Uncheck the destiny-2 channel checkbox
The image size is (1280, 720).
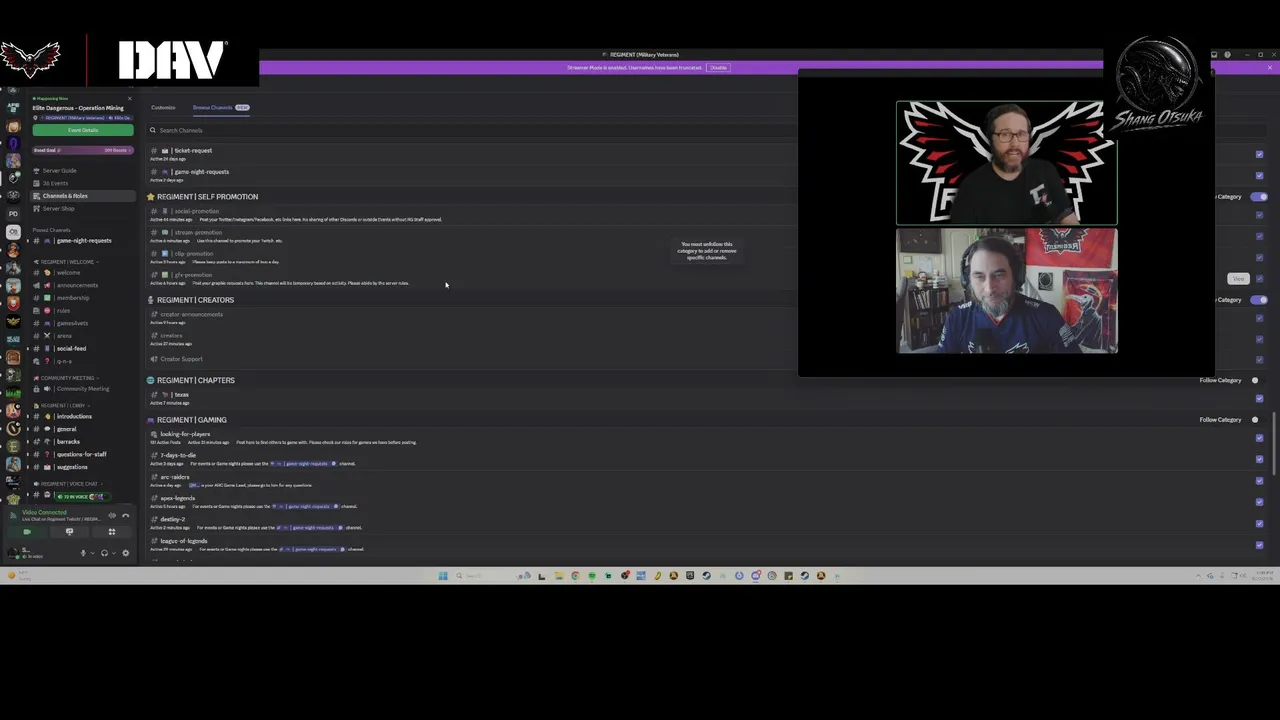(1259, 523)
